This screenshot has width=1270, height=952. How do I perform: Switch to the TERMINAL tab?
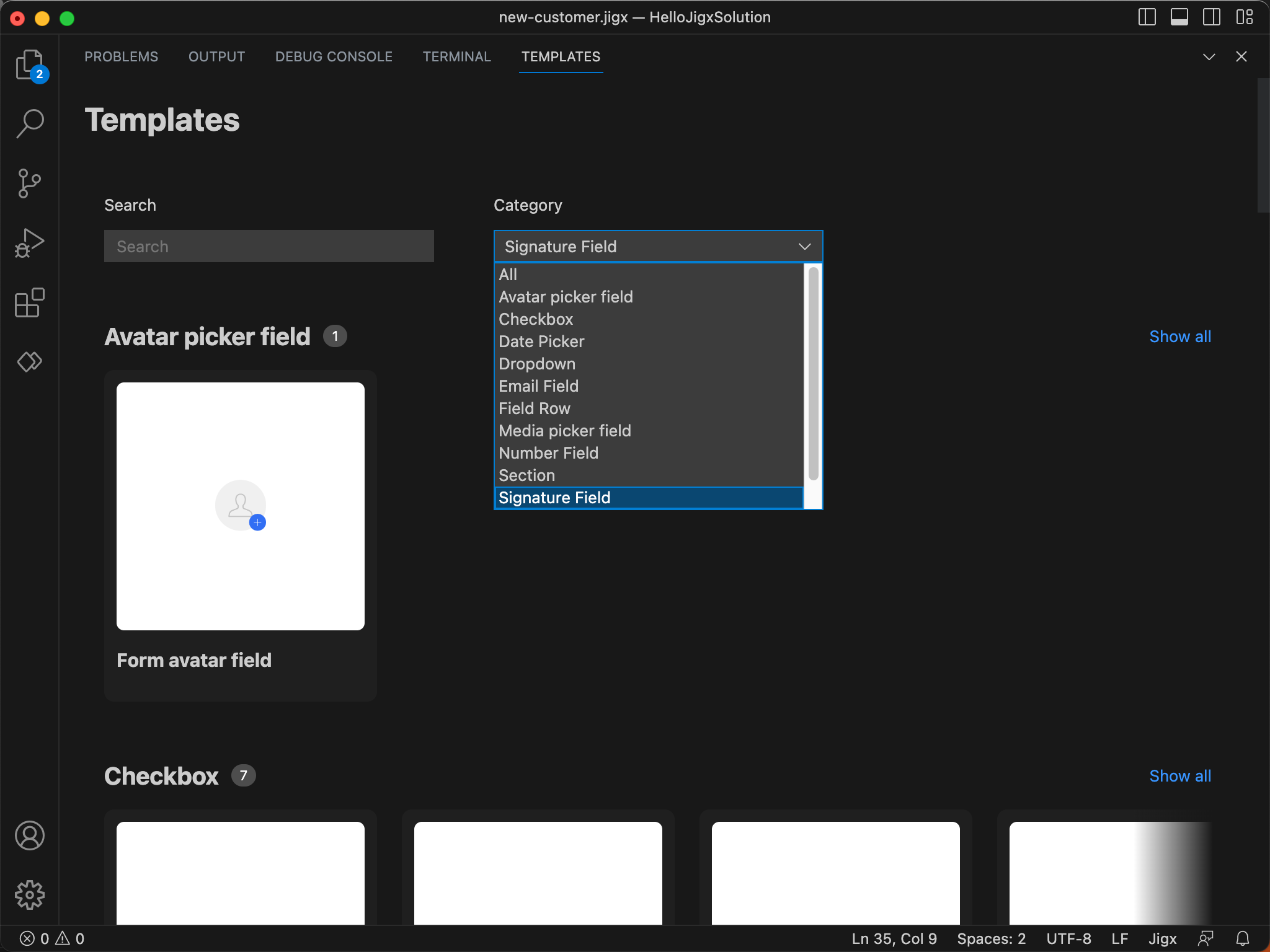456,56
